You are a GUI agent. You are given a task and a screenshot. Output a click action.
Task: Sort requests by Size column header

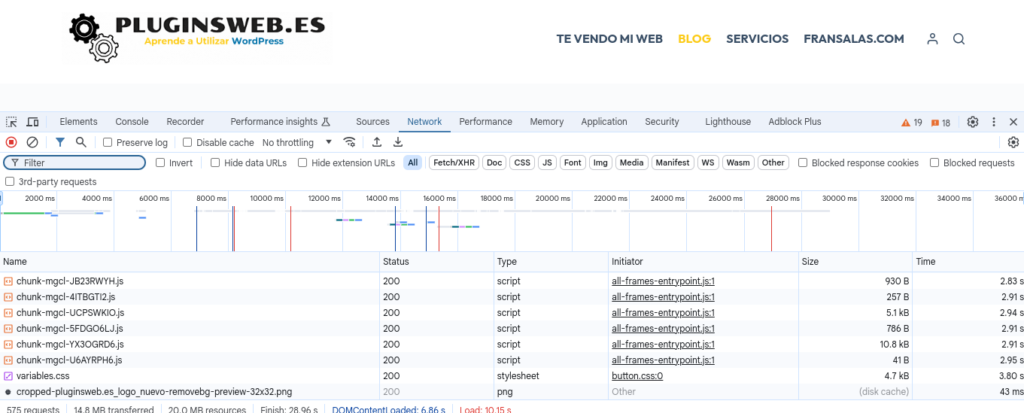pyautogui.click(x=856, y=261)
